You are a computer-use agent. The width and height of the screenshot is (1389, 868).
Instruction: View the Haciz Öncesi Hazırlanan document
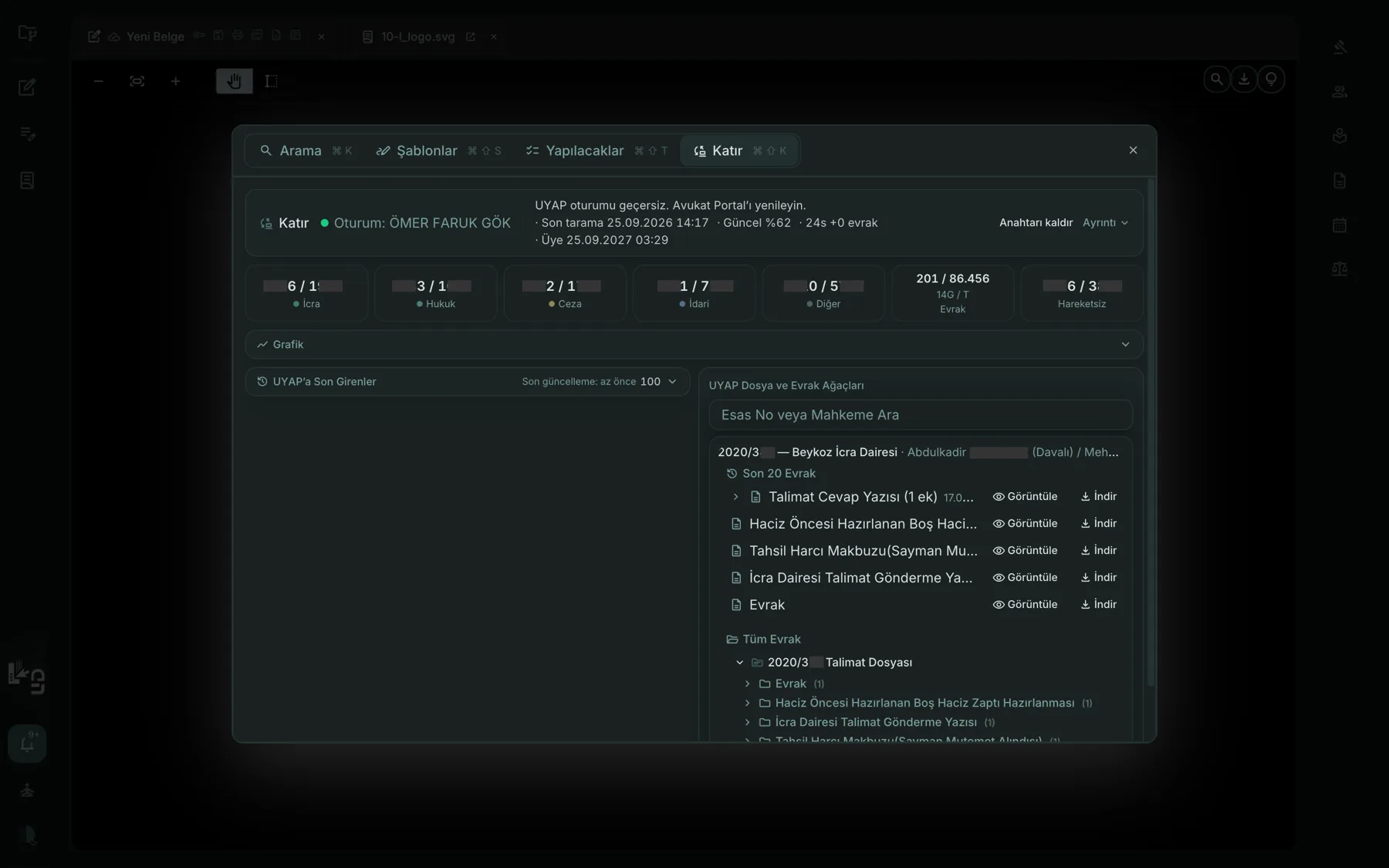pyautogui.click(x=1025, y=524)
